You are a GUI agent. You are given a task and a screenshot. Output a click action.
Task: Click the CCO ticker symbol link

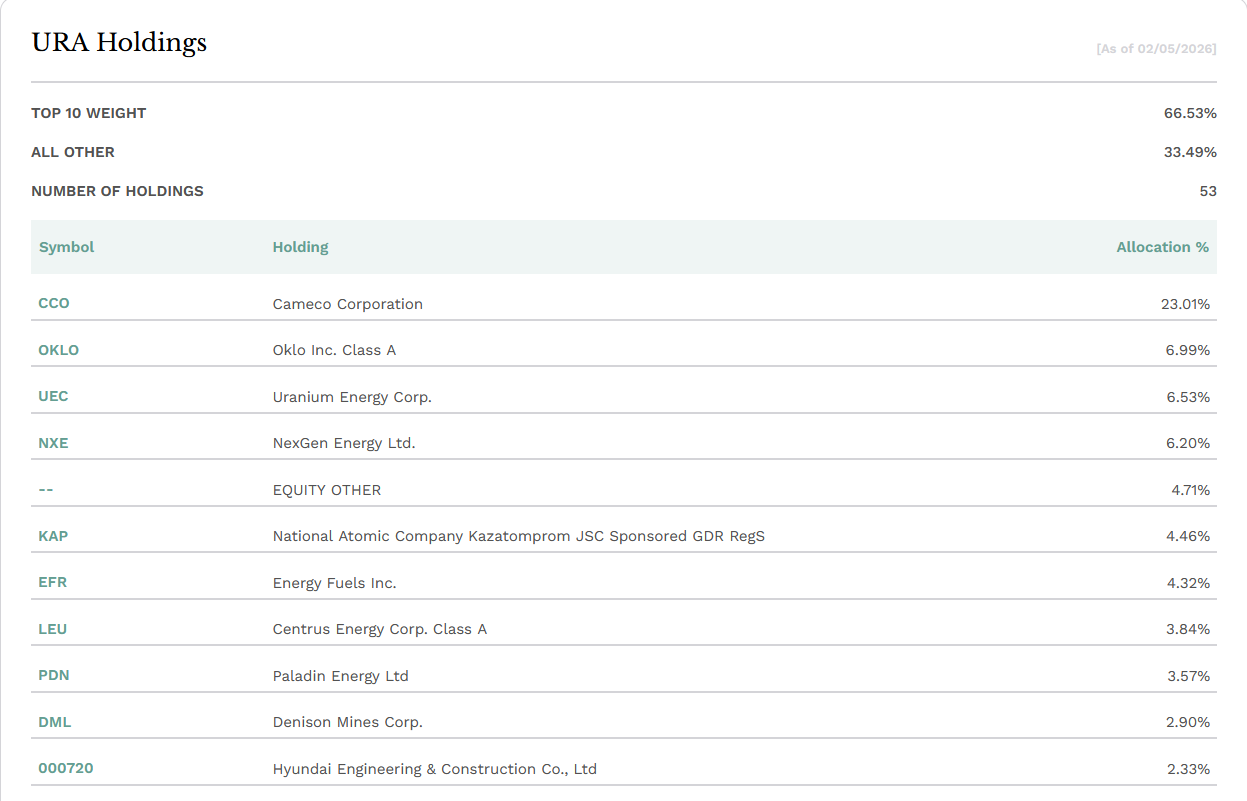(54, 303)
